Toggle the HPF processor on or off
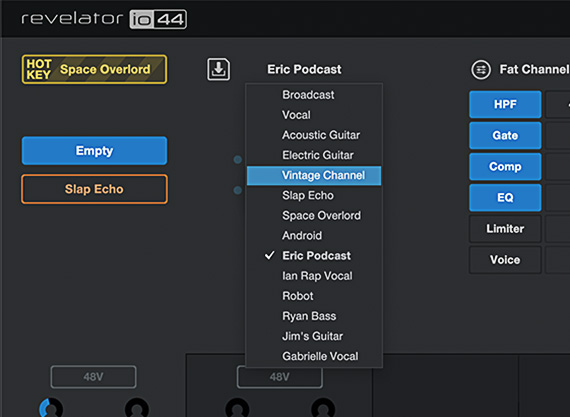The image size is (570, 417). pos(505,104)
